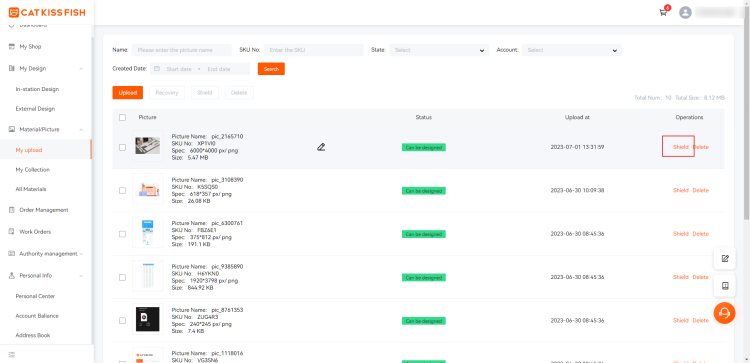Screen dimensions: 750x363
Task: Click the calendar icon in Created Date
Action: click(156, 69)
